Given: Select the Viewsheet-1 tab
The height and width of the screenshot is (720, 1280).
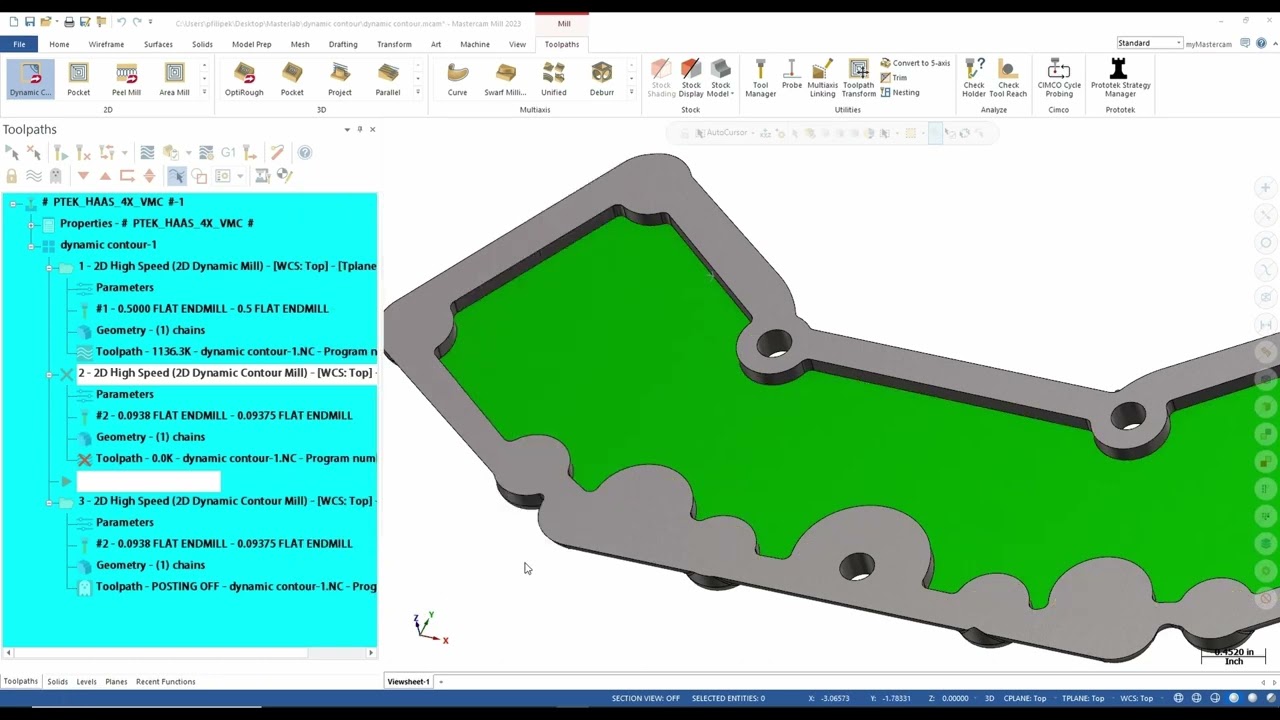Looking at the screenshot, I should (x=408, y=682).
